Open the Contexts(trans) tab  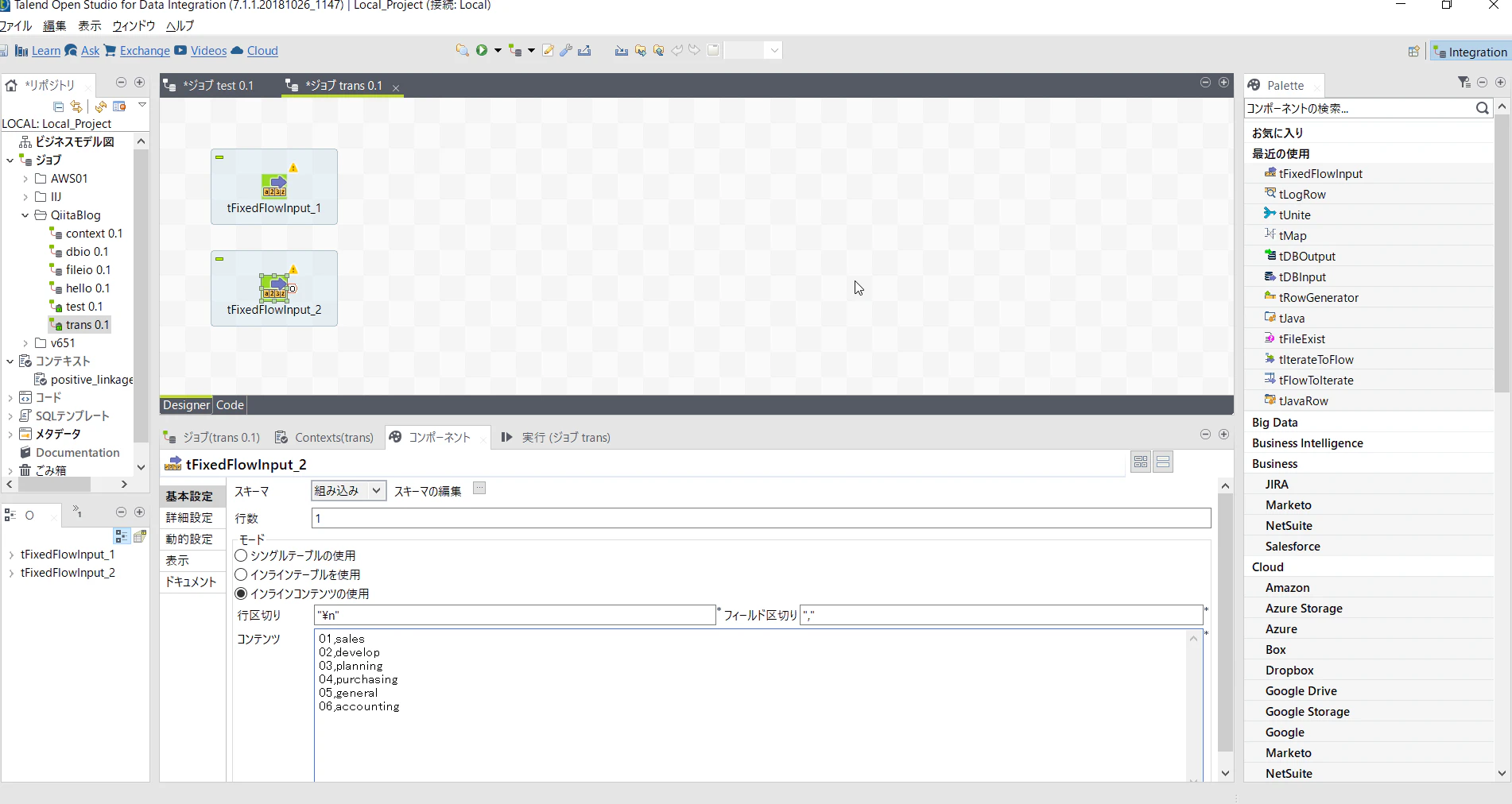point(324,438)
